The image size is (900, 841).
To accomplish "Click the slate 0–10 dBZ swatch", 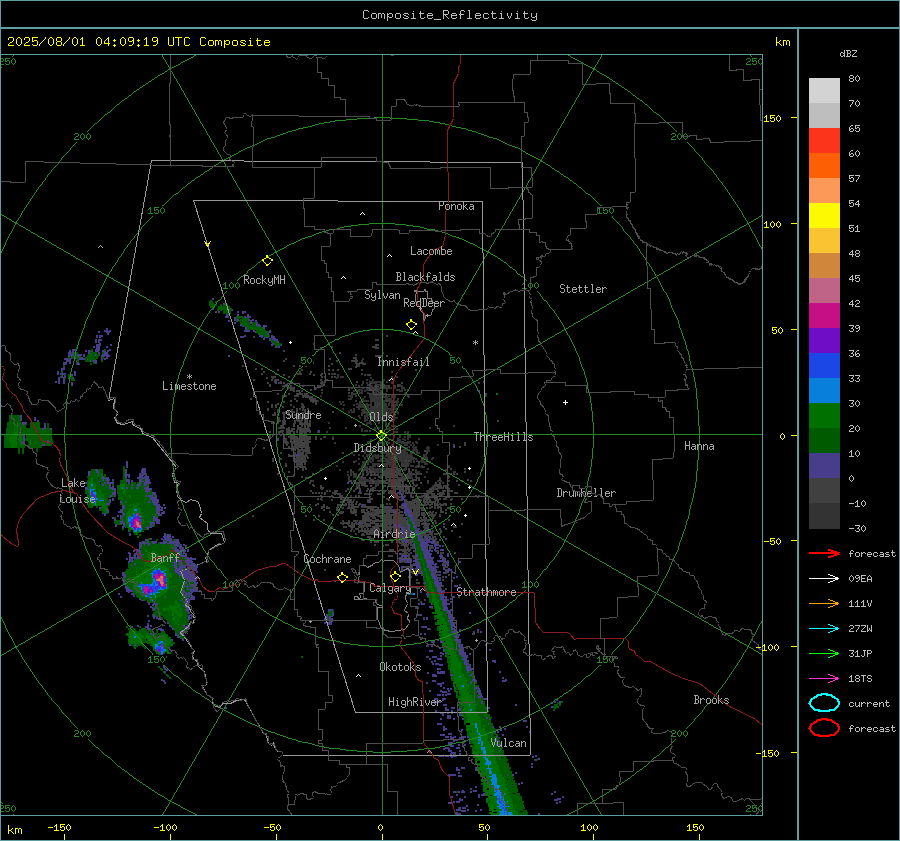I will point(824,466).
